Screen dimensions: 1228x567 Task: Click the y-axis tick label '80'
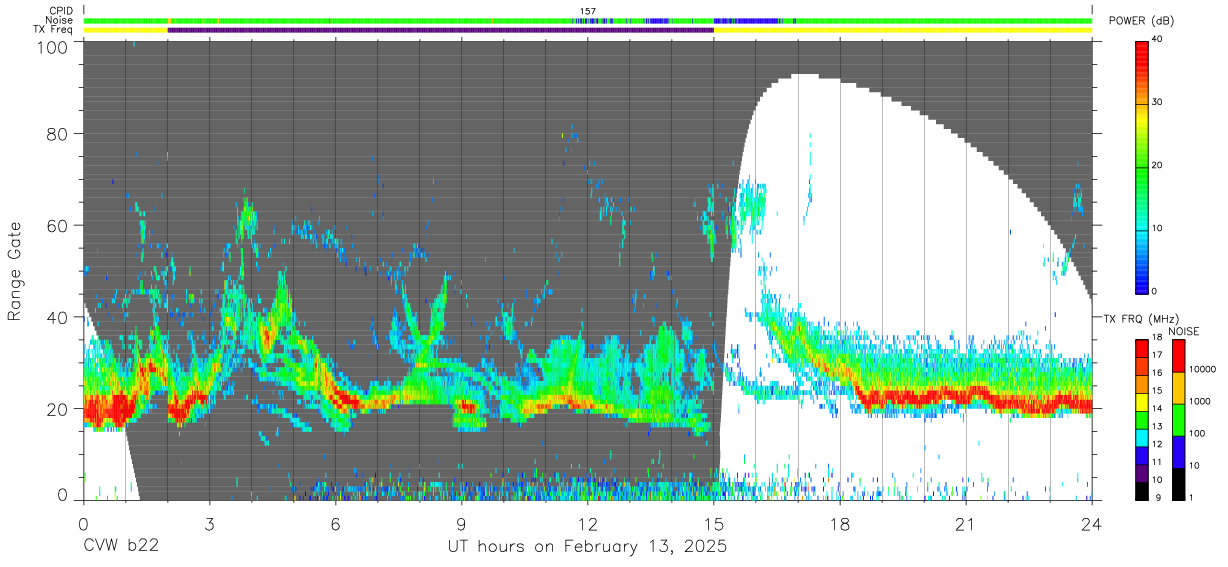[x=59, y=133]
